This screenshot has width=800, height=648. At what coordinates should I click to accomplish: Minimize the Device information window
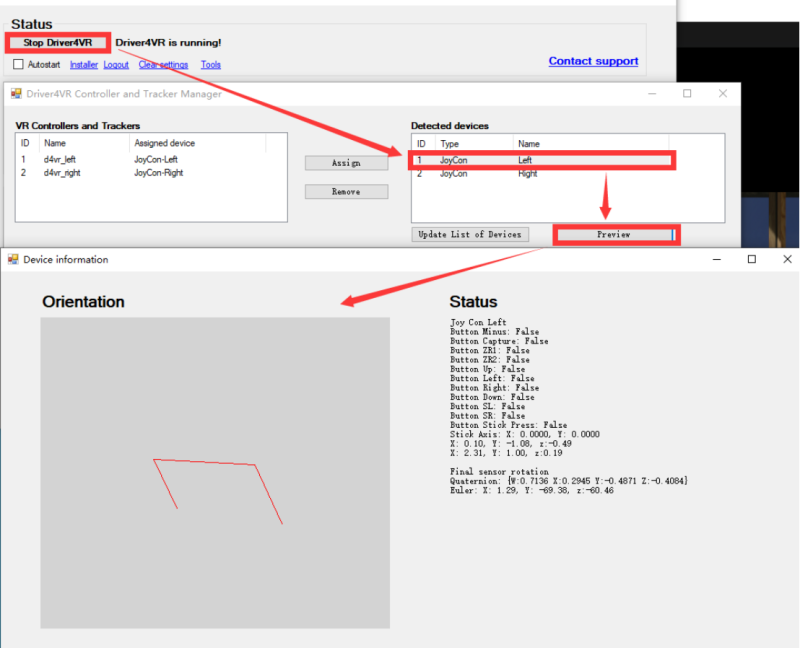(717, 260)
